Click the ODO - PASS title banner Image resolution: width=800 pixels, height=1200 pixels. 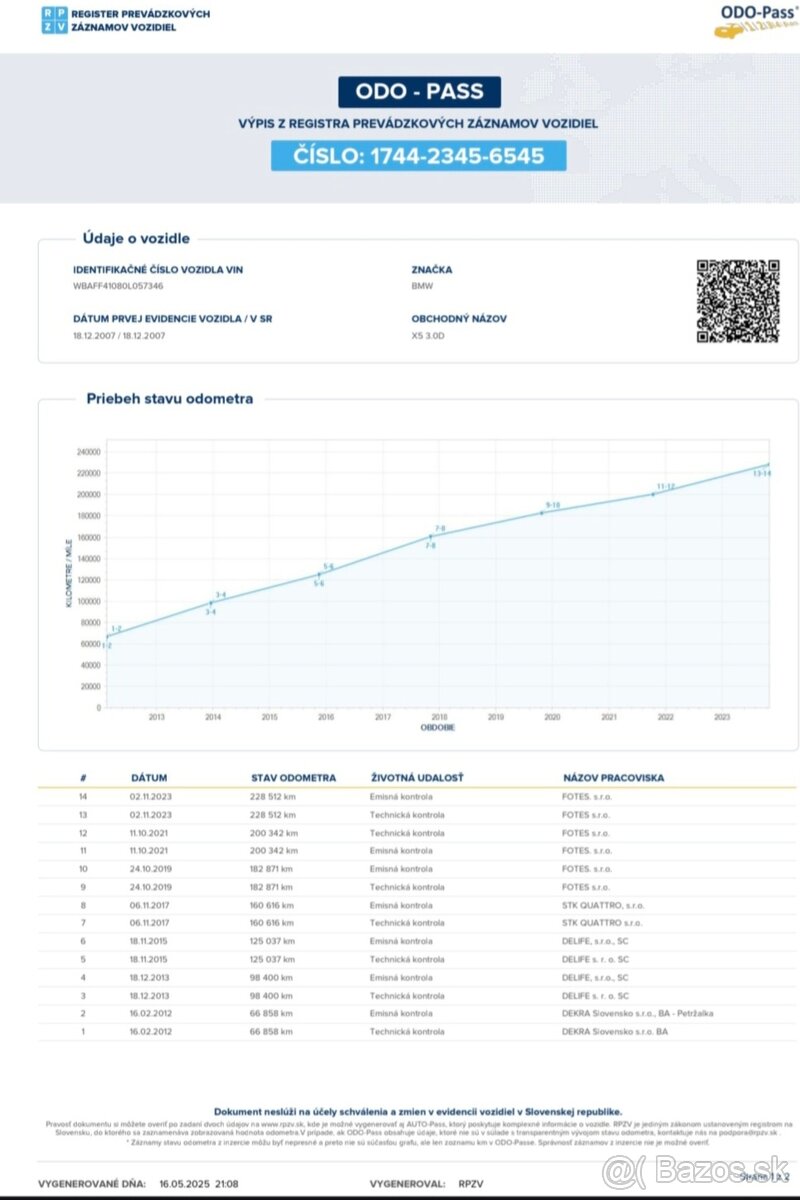[x=419, y=92]
